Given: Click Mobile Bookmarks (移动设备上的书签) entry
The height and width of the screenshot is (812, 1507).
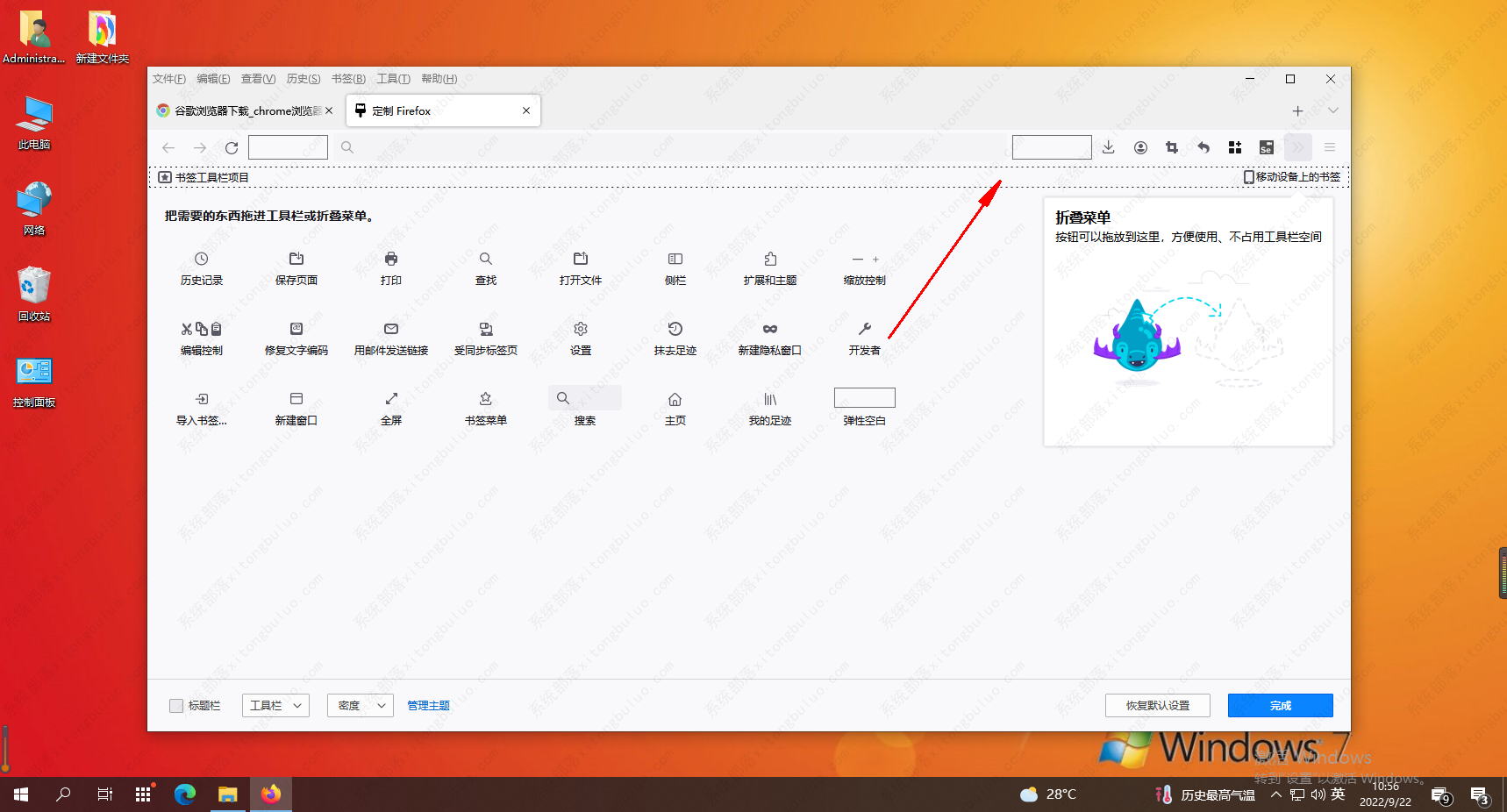Looking at the screenshot, I should (1292, 177).
